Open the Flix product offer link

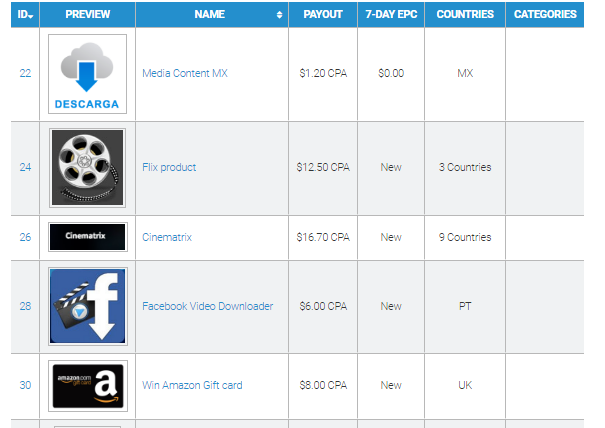tap(169, 167)
